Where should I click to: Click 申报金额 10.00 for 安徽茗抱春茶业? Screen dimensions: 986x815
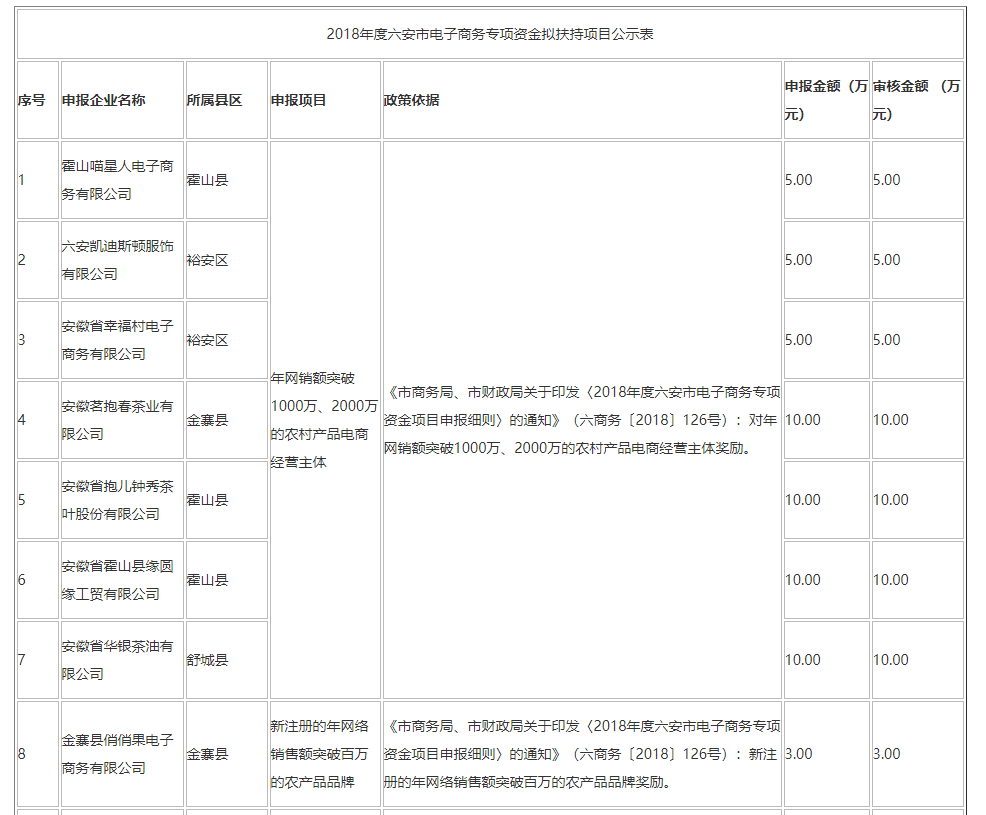(803, 420)
